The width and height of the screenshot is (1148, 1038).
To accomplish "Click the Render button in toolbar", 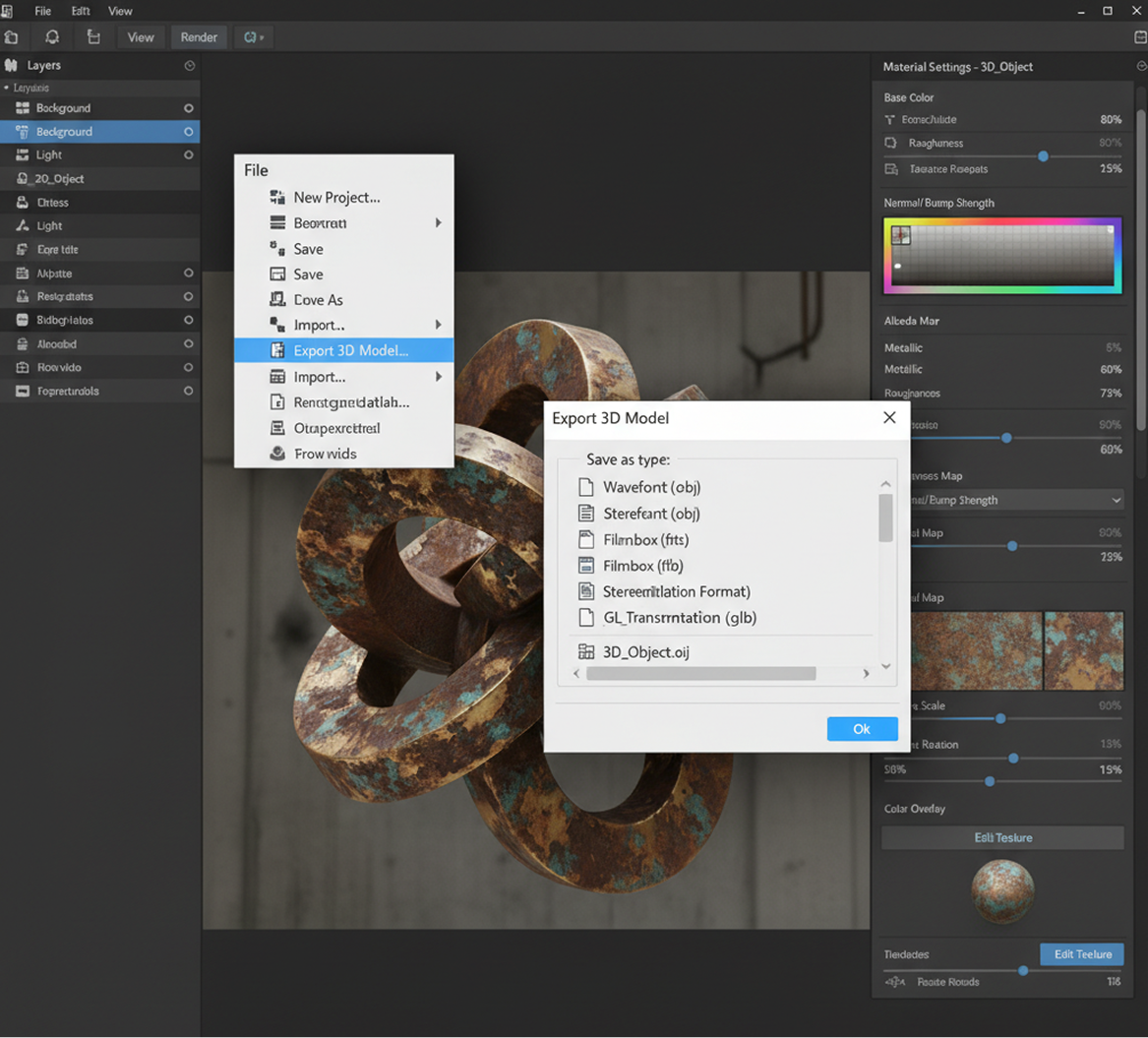I will tap(199, 37).
